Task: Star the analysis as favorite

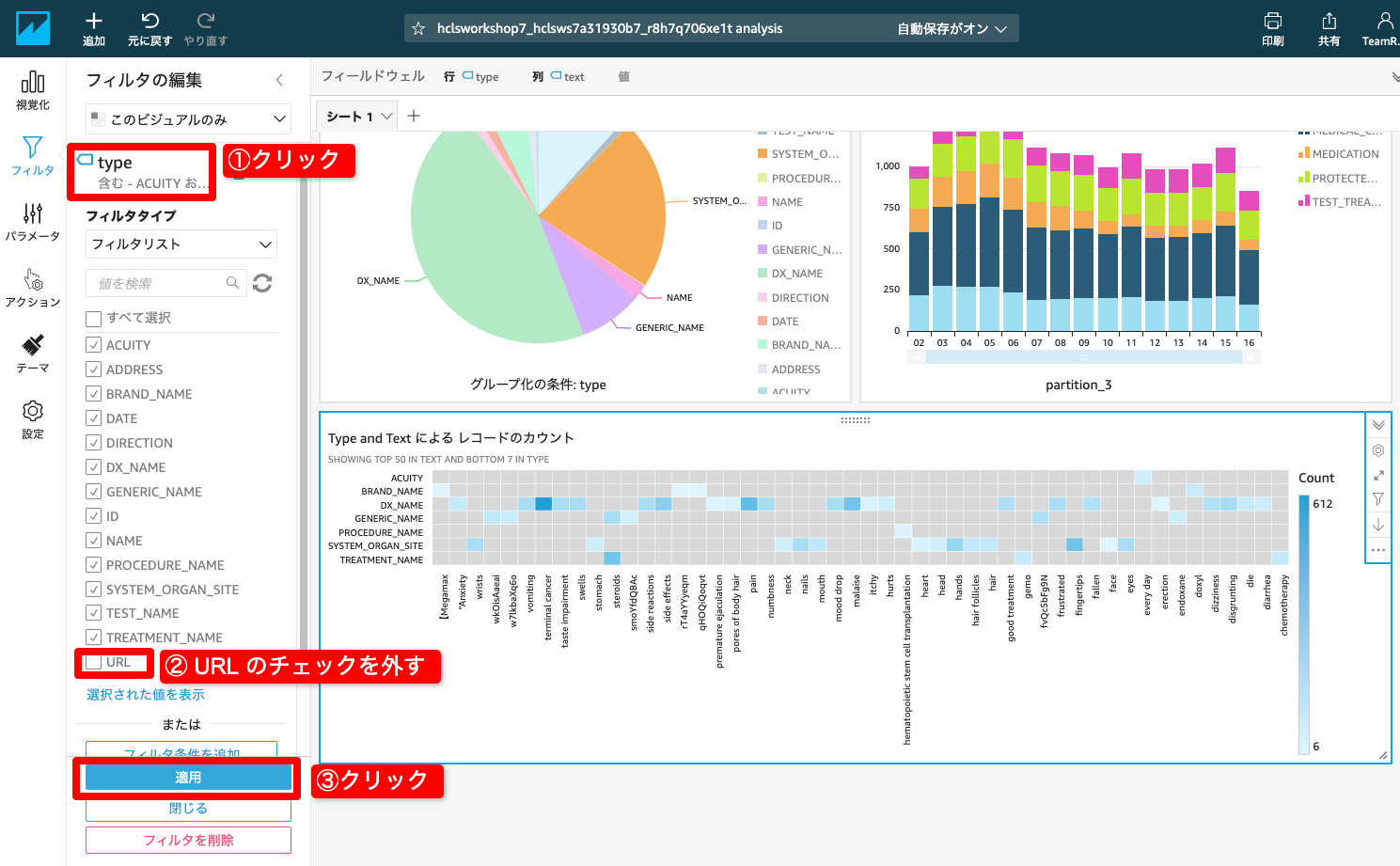Action: pos(418,29)
